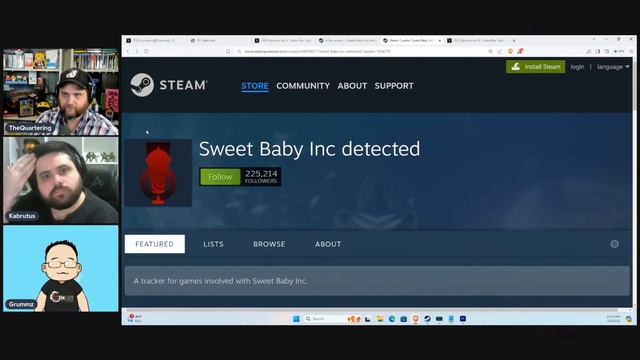Switch to the fourth browser tab with Steam icon

[x=347, y=40]
